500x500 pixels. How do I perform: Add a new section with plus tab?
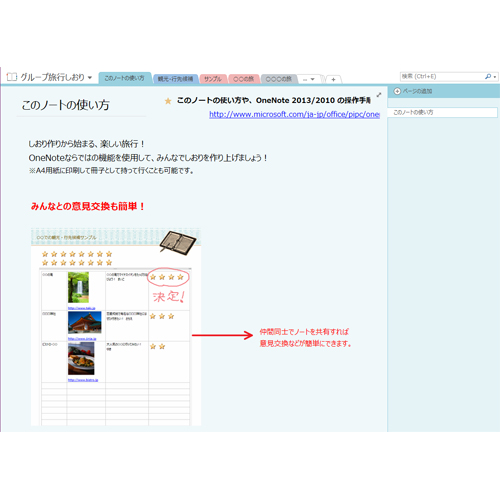coord(333,79)
